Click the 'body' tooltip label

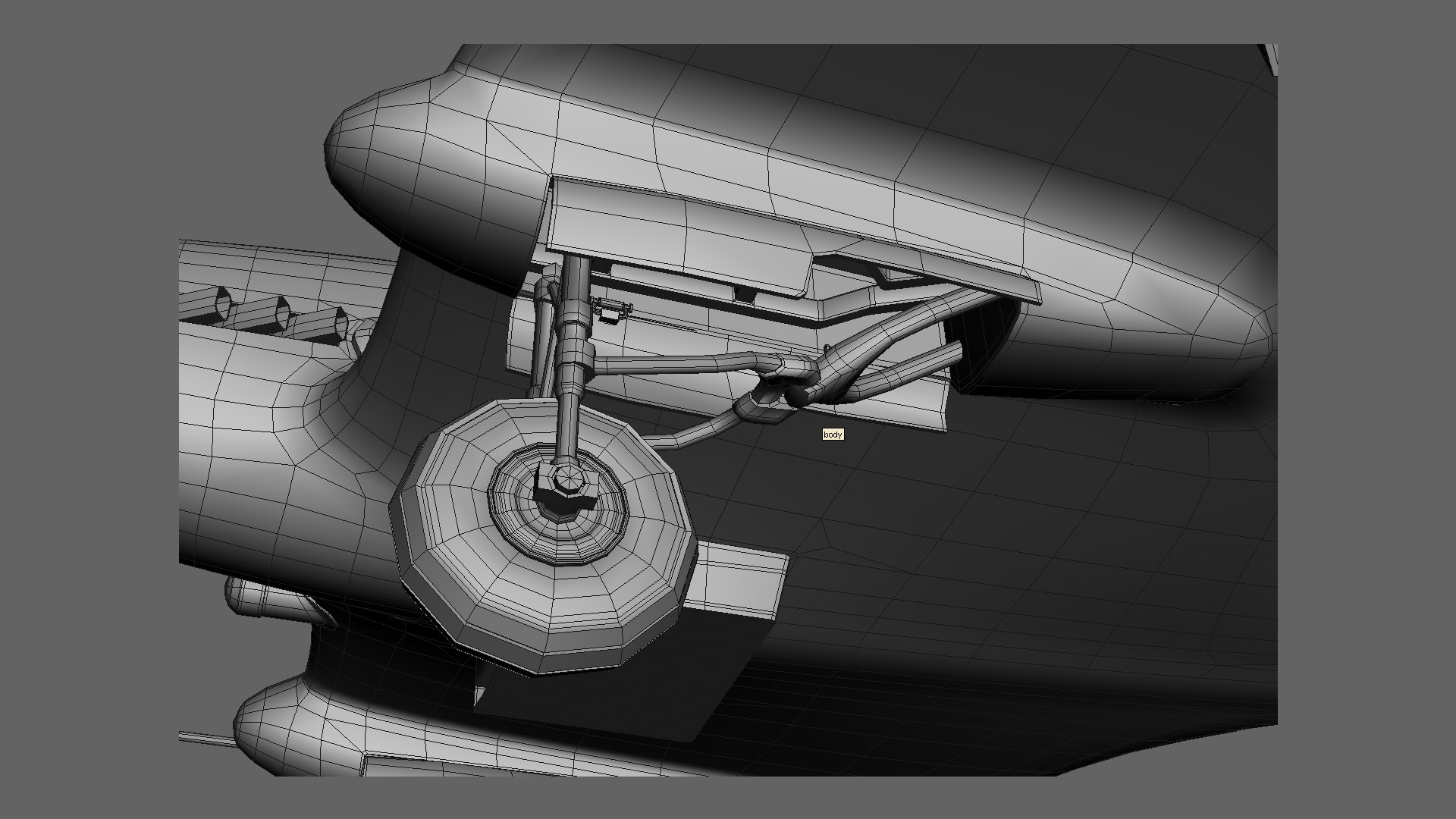click(833, 435)
